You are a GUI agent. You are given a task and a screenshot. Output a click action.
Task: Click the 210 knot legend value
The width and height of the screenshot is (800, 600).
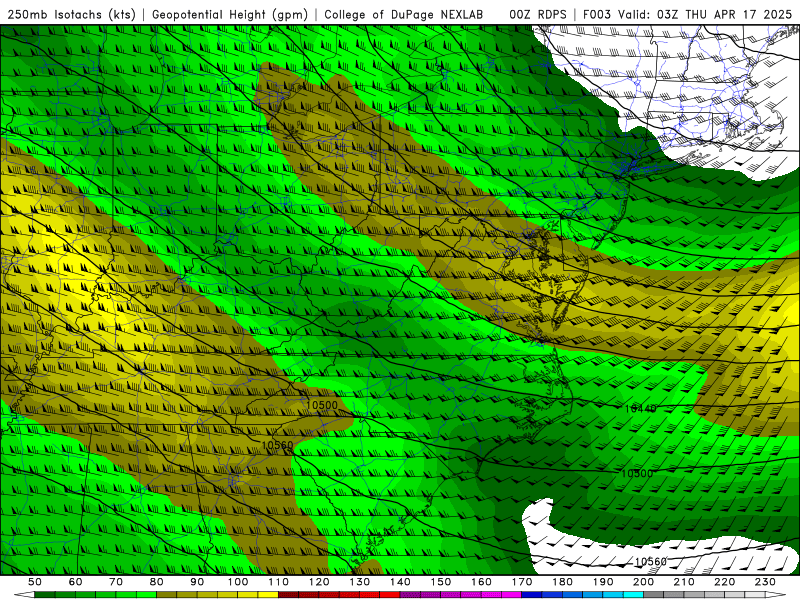click(684, 582)
